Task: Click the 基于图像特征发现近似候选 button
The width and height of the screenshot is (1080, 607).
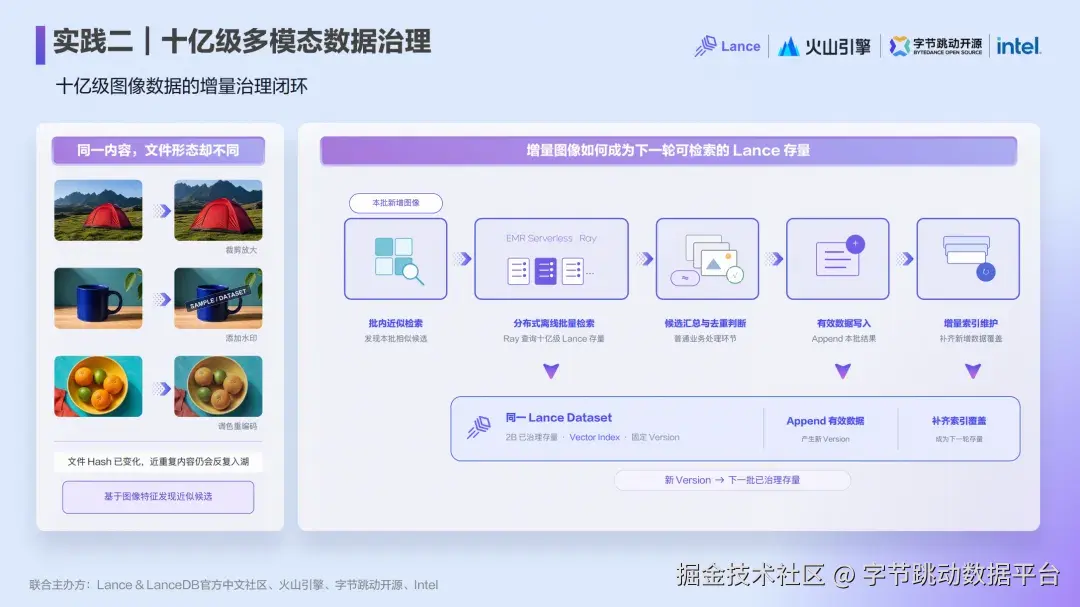Action: click(x=158, y=497)
